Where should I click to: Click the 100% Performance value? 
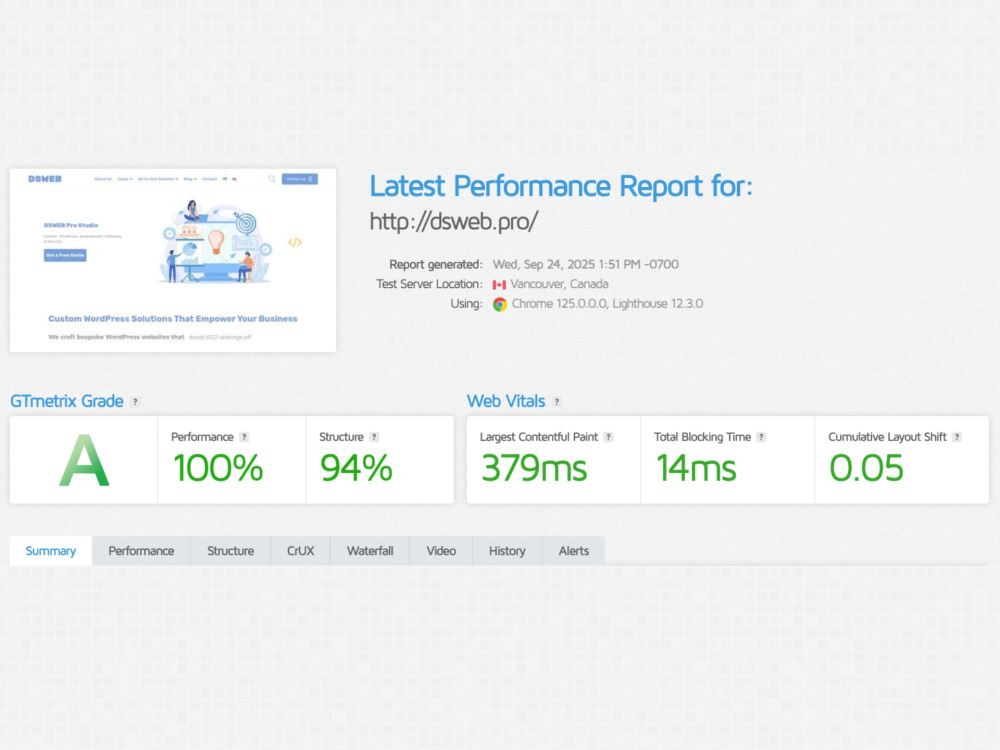218,467
